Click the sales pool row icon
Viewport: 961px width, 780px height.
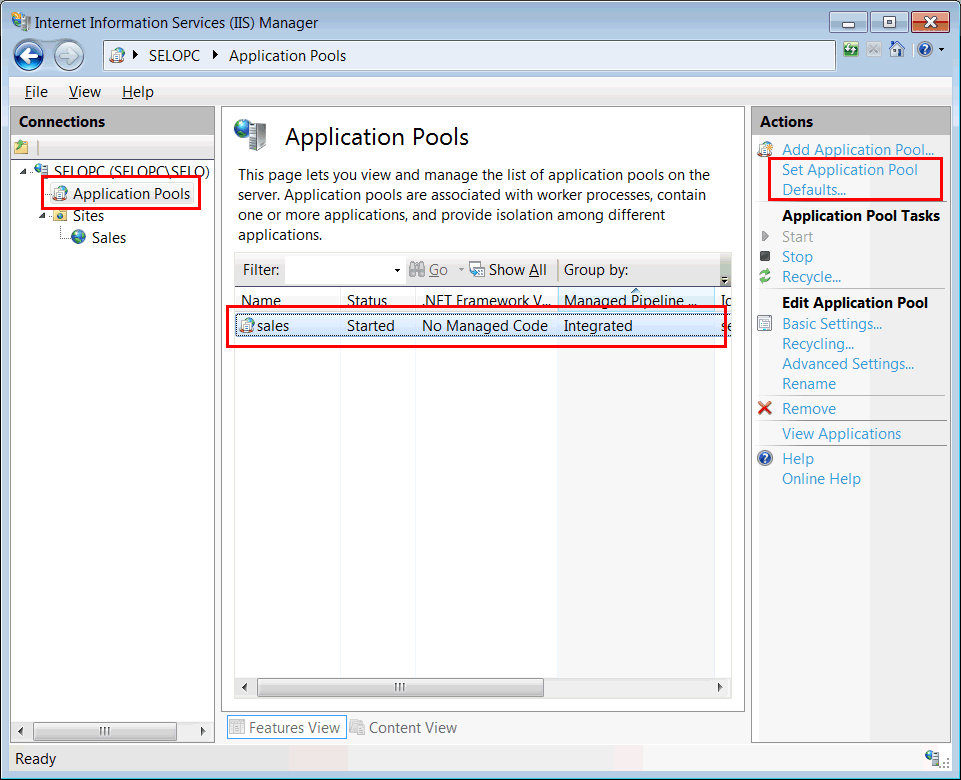pos(247,325)
